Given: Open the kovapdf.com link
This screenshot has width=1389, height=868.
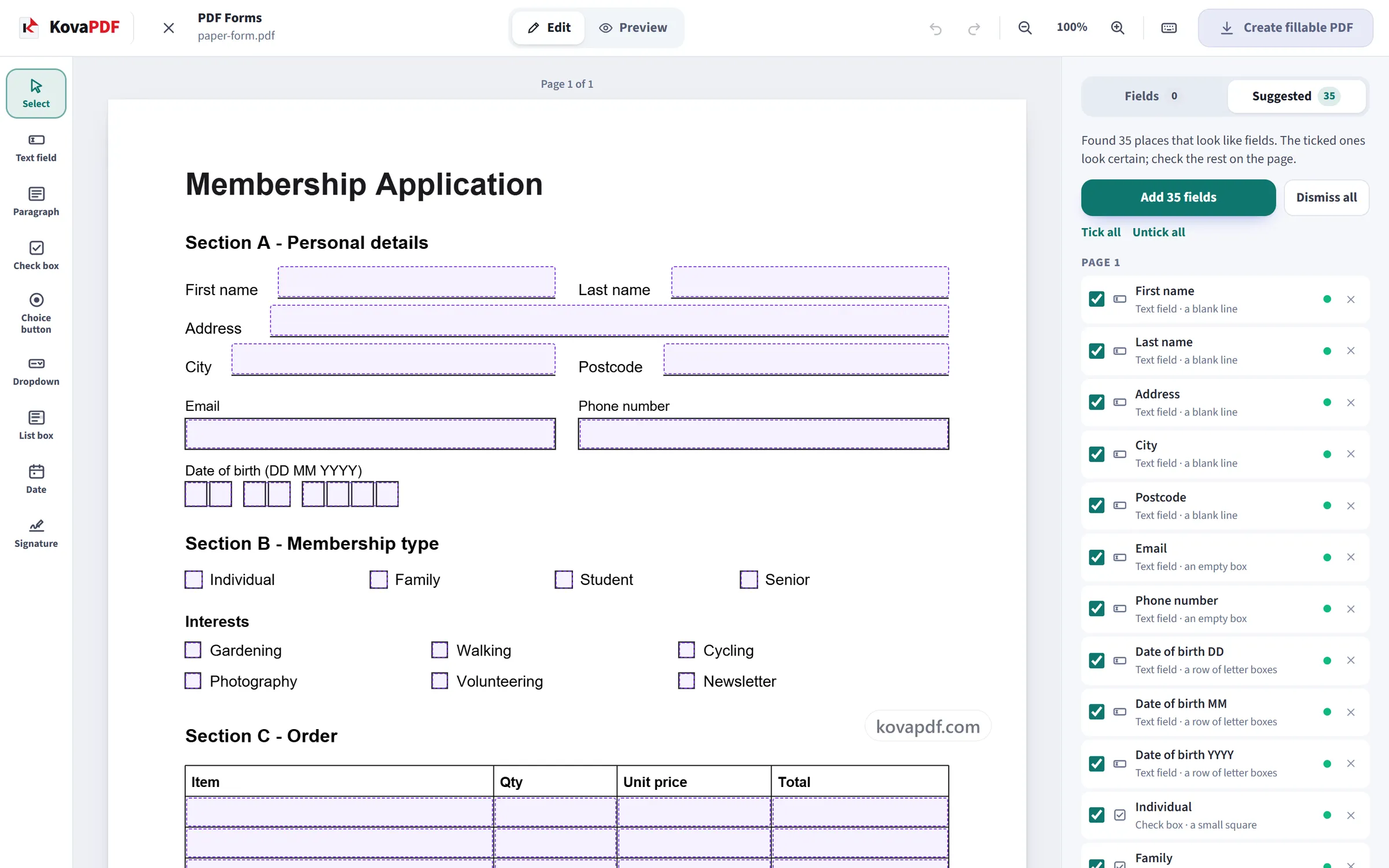Looking at the screenshot, I should point(928,726).
